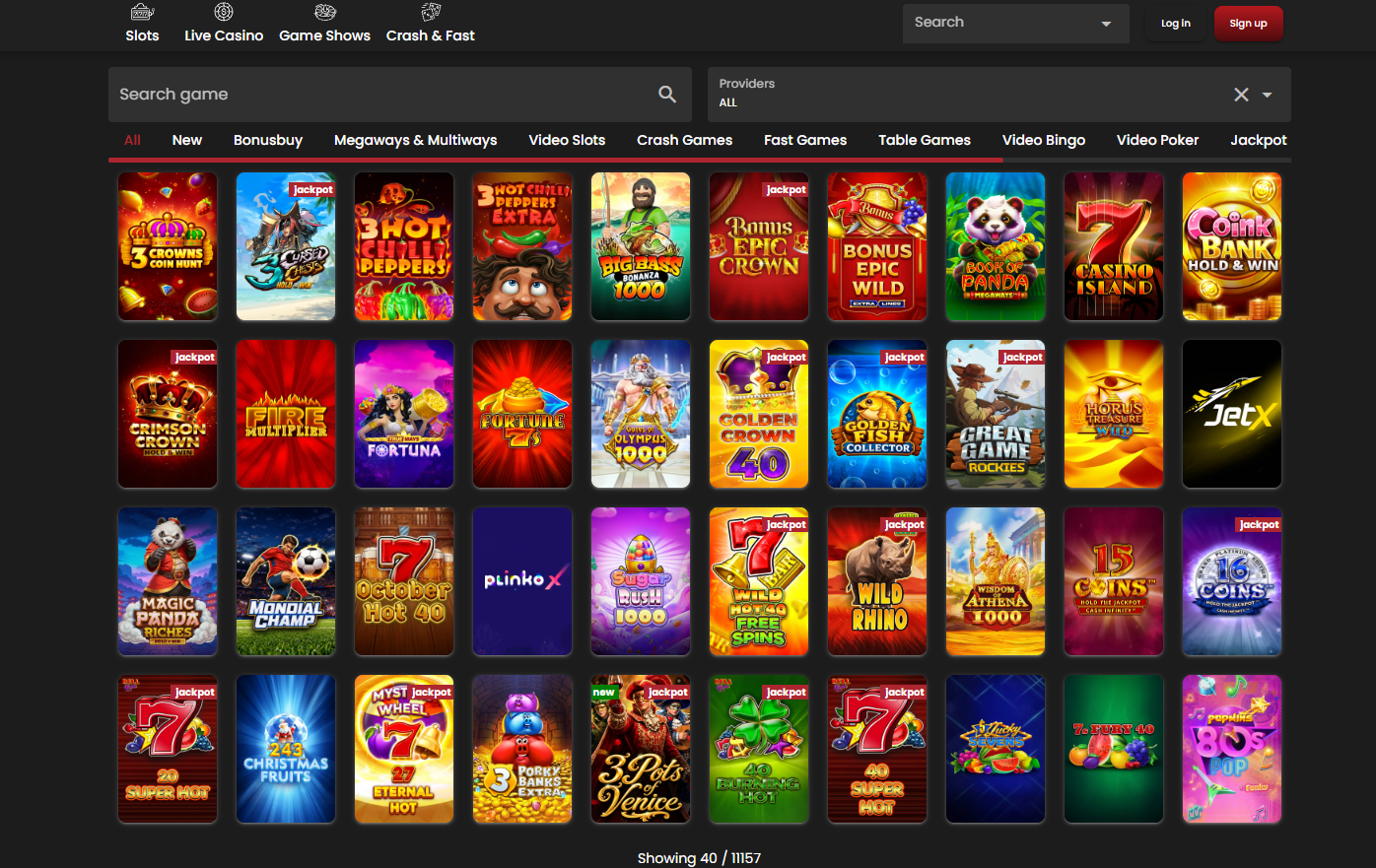Image resolution: width=1376 pixels, height=868 pixels.
Task: Launch the JetX game
Action: pyautogui.click(x=1232, y=414)
